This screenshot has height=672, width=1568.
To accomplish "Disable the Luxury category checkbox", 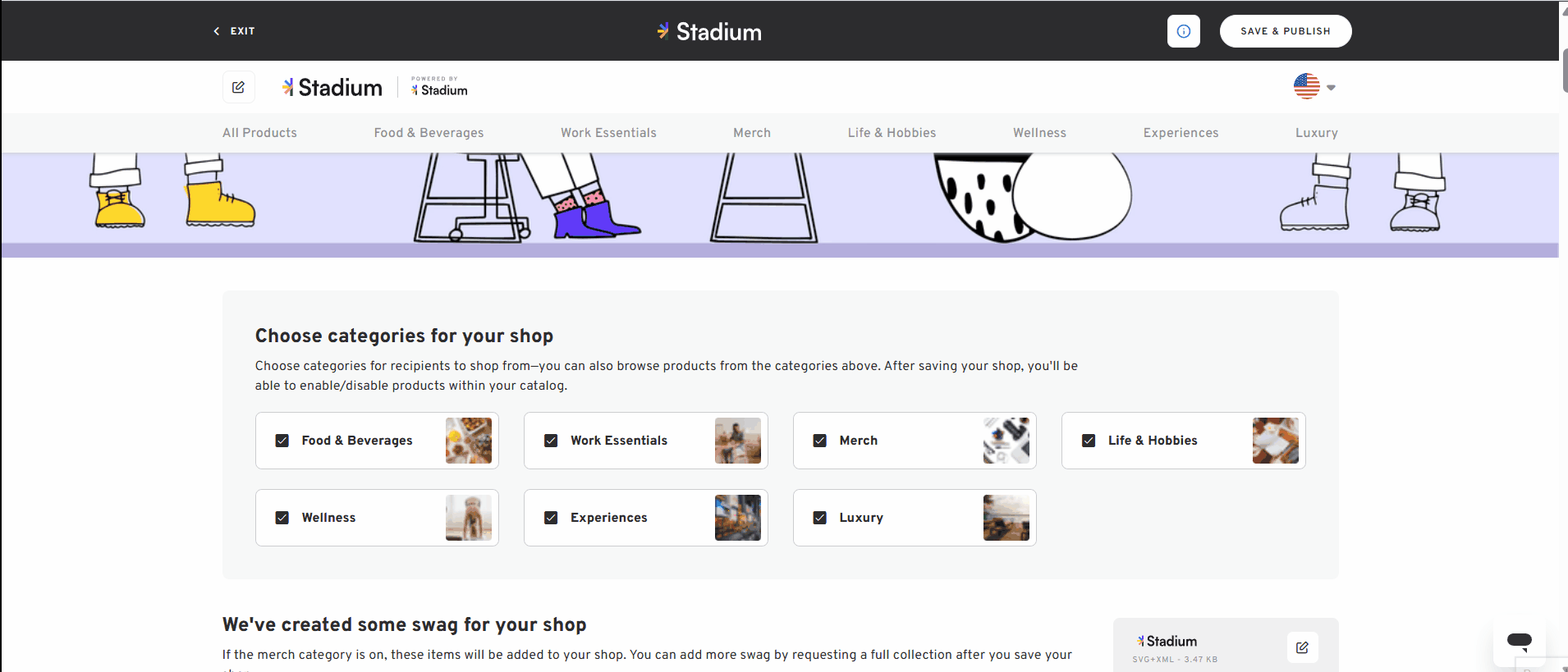I will pyautogui.click(x=820, y=517).
